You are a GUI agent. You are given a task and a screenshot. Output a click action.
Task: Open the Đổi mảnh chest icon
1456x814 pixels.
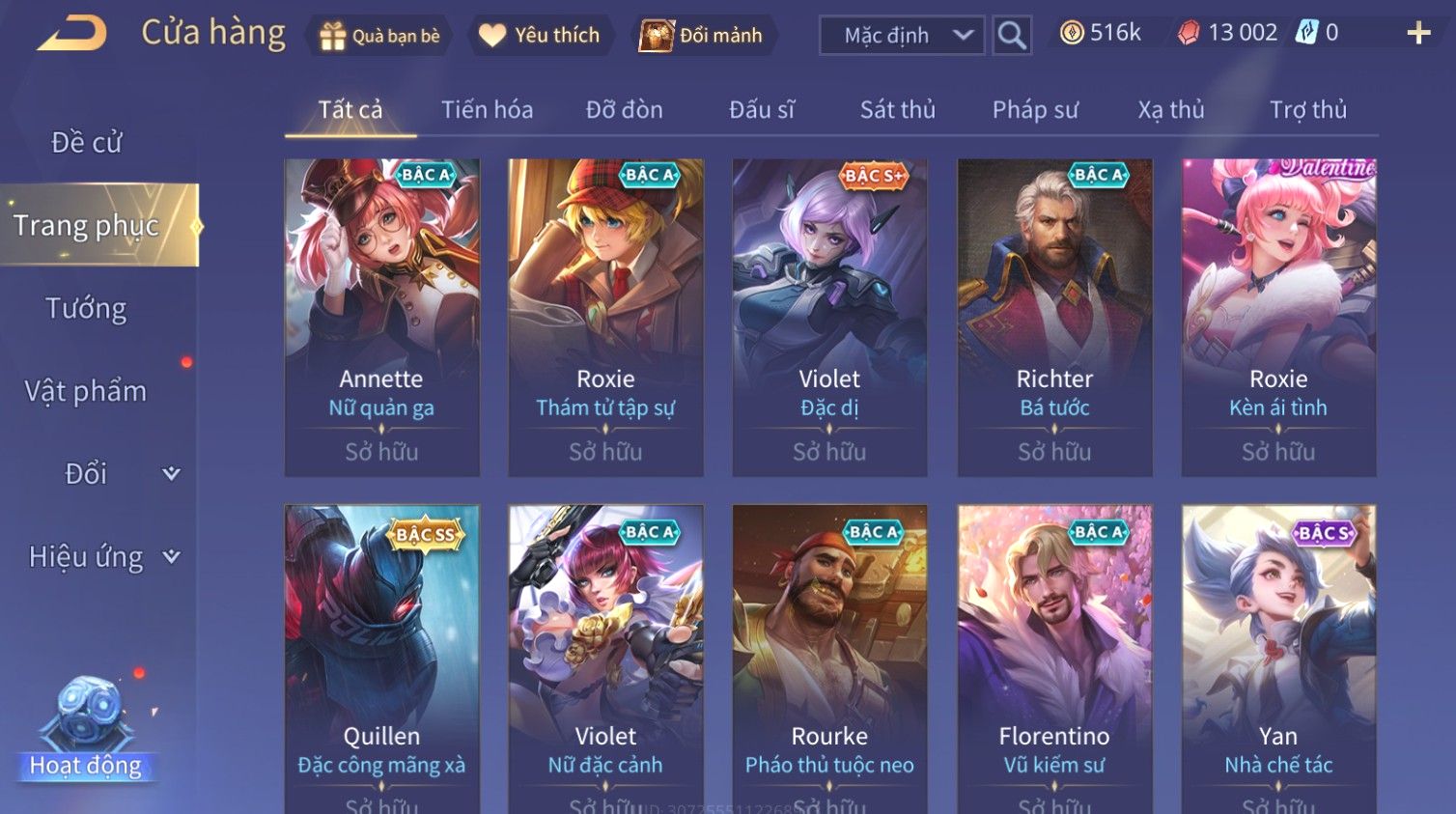coord(657,36)
